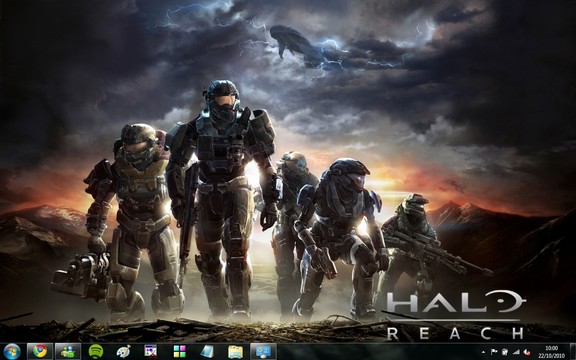Open Google Chrome from the taskbar
The width and height of the screenshot is (576, 360).
(x=40, y=352)
